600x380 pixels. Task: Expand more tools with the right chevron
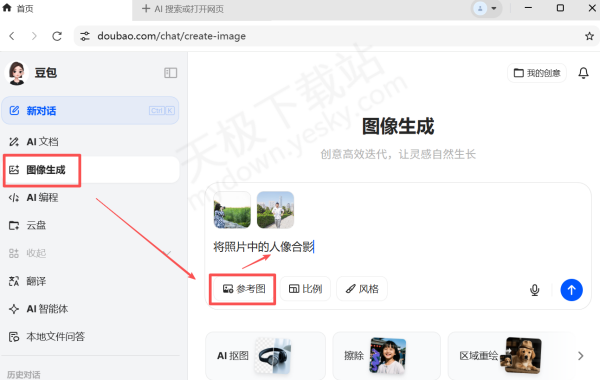(580, 356)
